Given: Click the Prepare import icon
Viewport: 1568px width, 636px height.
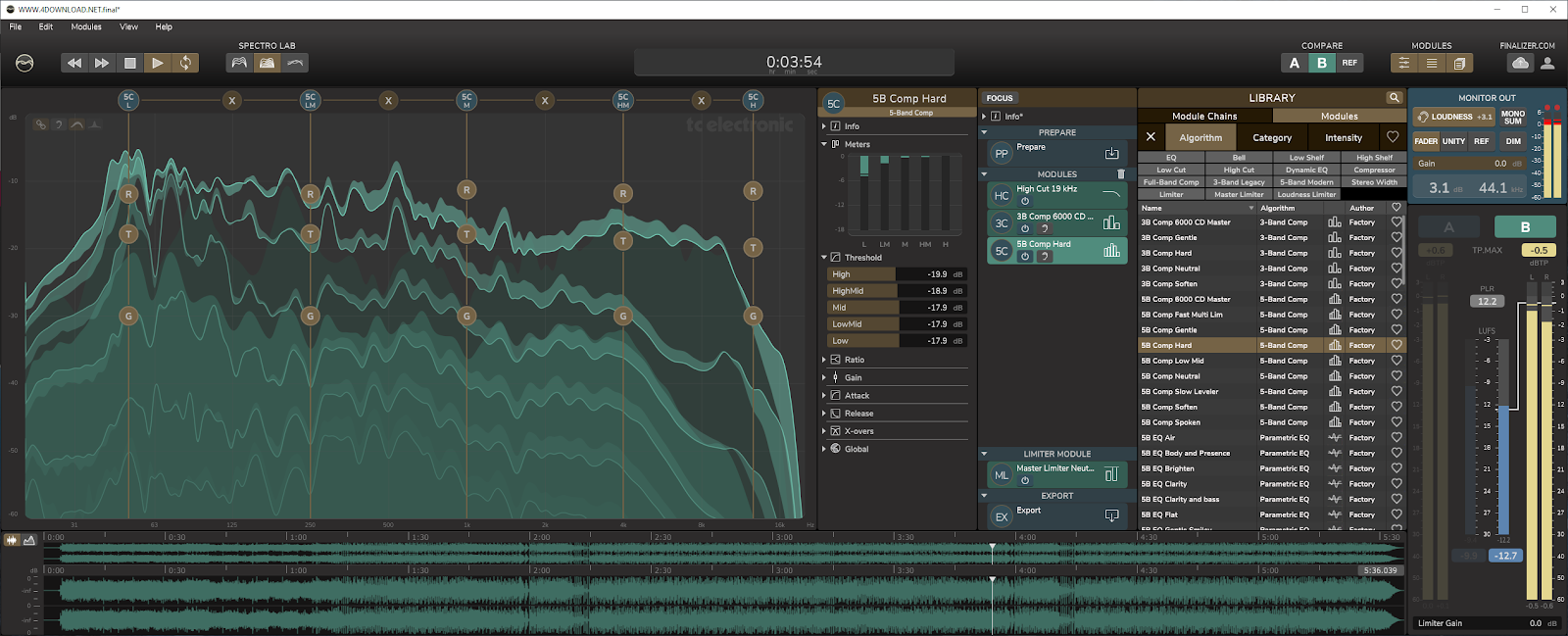Looking at the screenshot, I should pos(1111,154).
